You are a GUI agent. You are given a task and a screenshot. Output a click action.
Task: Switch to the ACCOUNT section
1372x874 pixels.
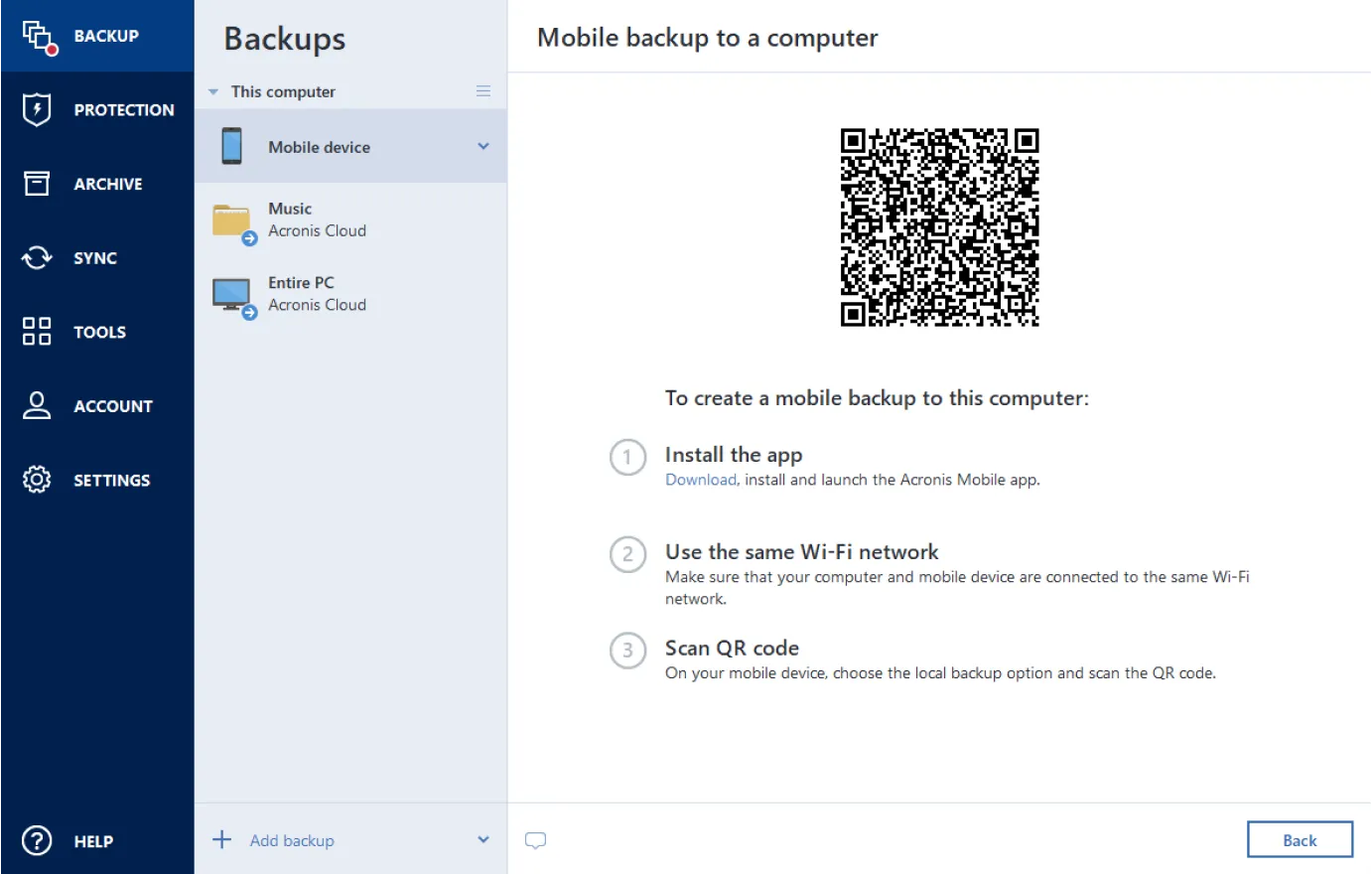click(x=113, y=406)
